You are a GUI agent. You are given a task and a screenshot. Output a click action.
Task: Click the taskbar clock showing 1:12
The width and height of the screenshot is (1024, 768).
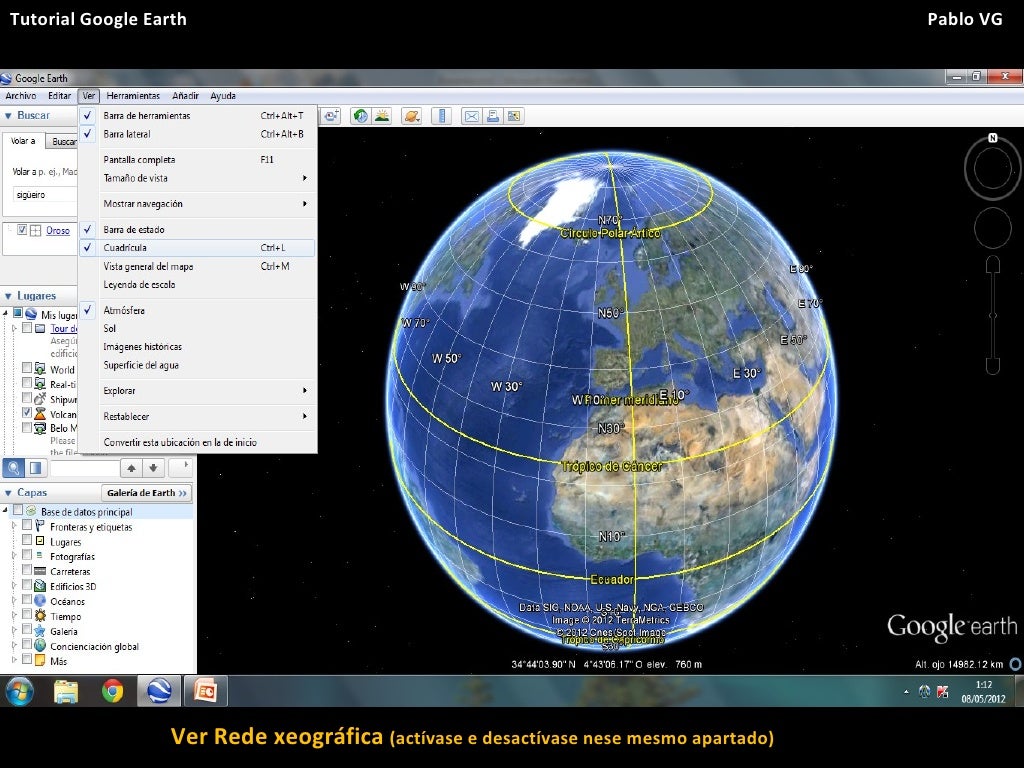coord(984,685)
